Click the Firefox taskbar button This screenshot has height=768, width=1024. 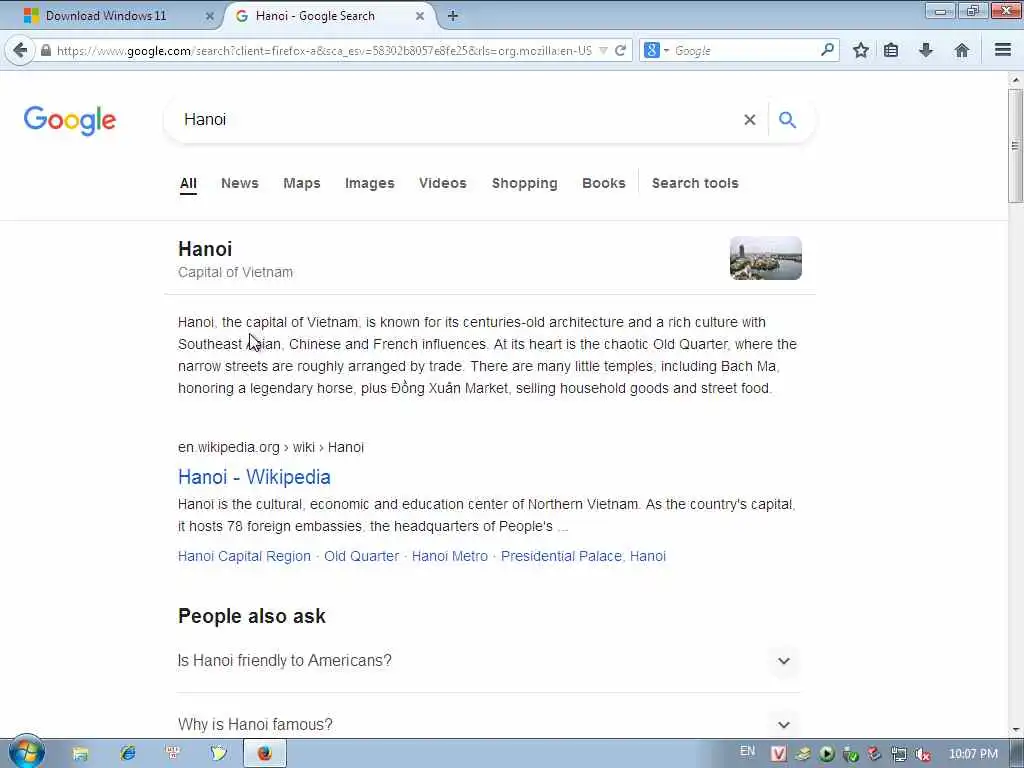pyautogui.click(x=264, y=753)
